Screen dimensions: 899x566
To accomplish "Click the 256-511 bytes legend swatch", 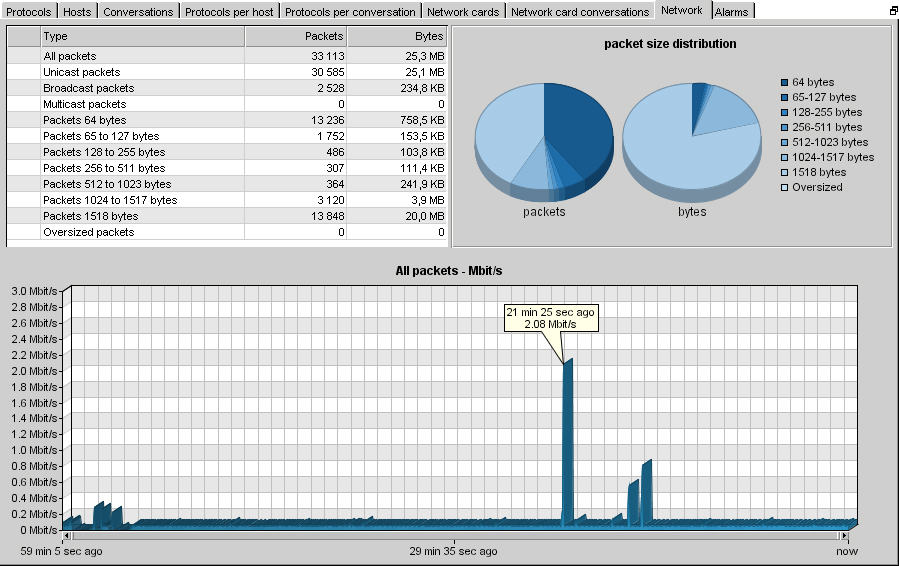I will pyautogui.click(x=784, y=127).
